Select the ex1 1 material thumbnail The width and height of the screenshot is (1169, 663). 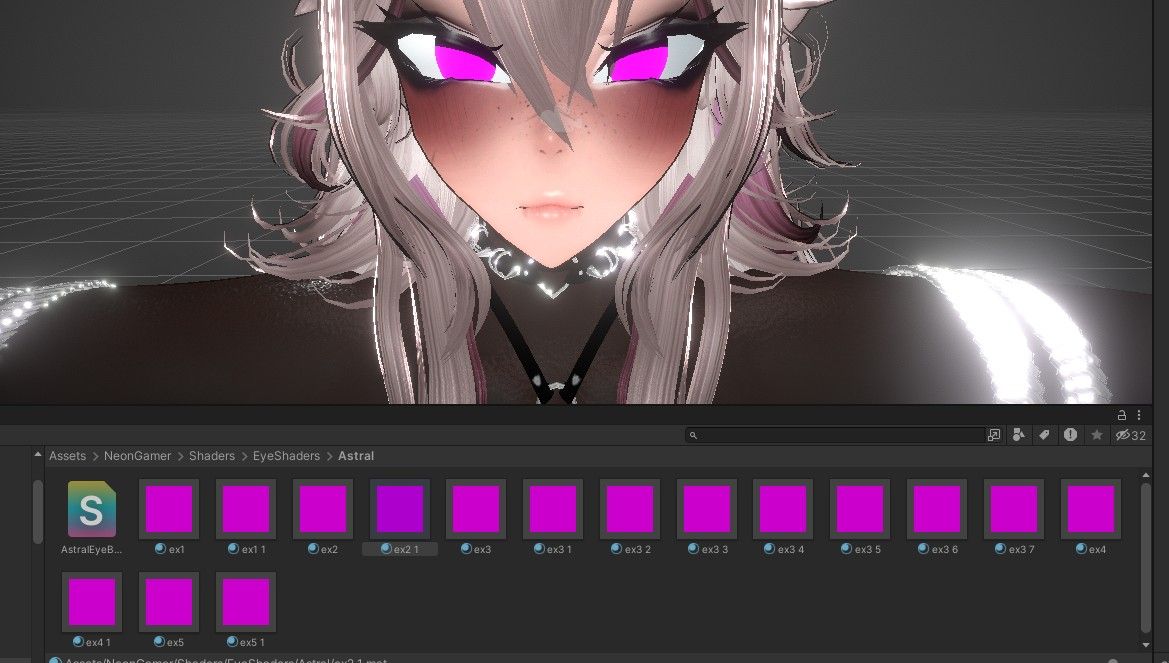pos(246,509)
